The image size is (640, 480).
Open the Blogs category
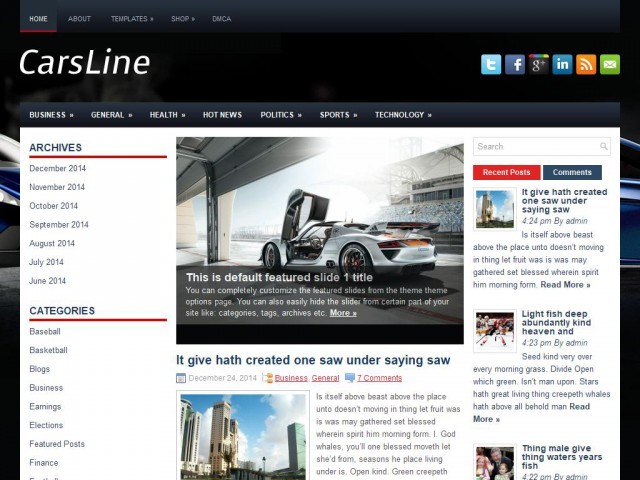click(x=40, y=369)
